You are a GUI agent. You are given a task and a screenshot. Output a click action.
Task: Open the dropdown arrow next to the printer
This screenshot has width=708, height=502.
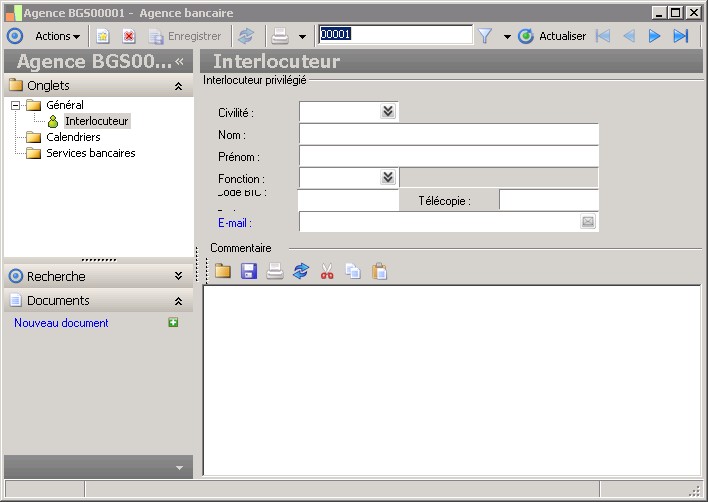pyautogui.click(x=302, y=37)
